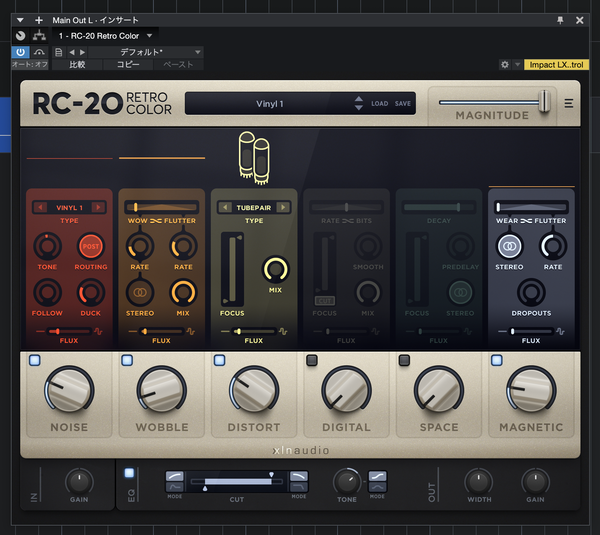The image size is (600, 535).
Task: Click the output WIDTH knob
Action: click(x=479, y=482)
